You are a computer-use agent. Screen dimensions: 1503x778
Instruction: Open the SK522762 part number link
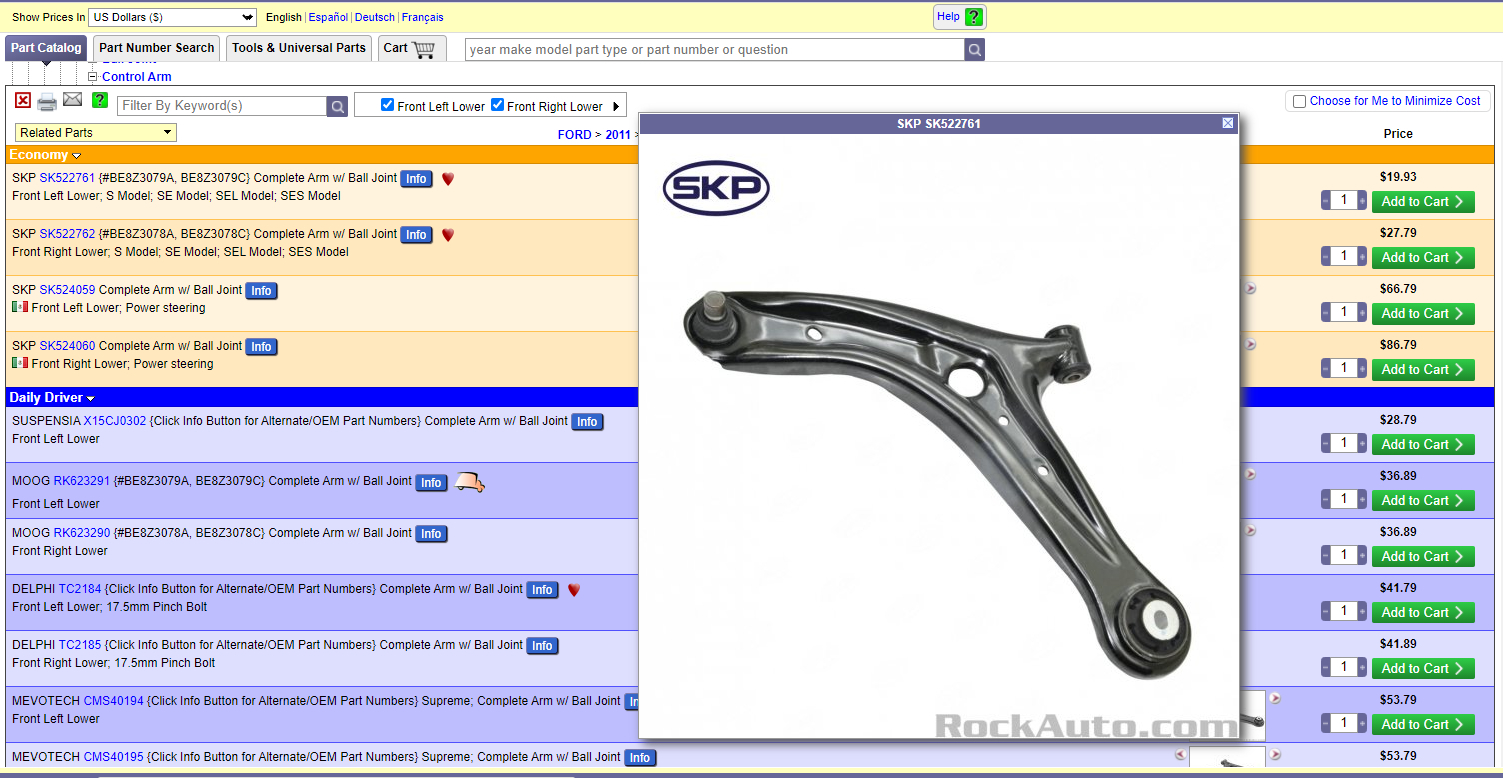tap(68, 234)
